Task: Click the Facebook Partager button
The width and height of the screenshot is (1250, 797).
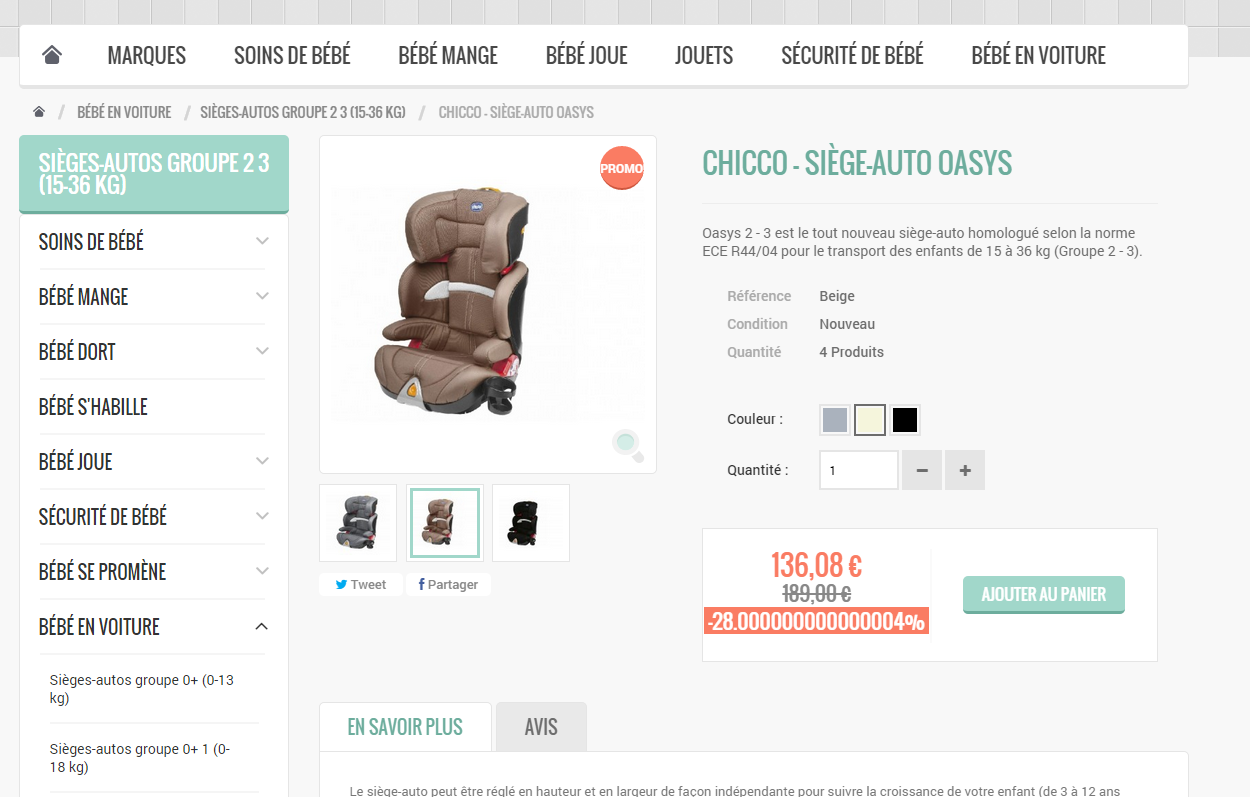Action: (448, 584)
